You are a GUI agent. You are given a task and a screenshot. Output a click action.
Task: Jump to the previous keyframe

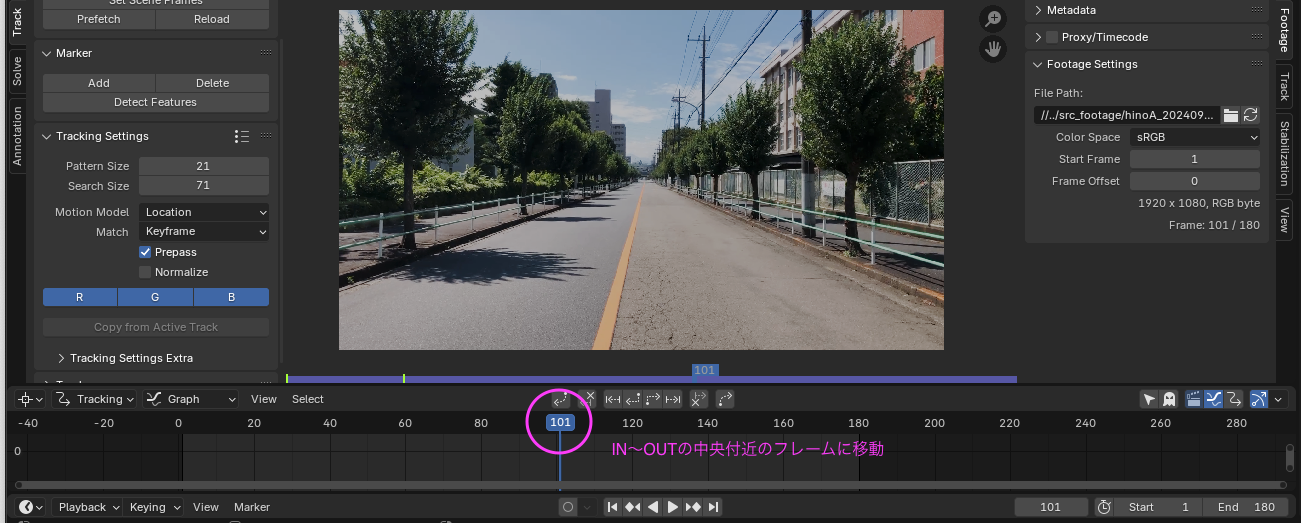coord(633,507)
